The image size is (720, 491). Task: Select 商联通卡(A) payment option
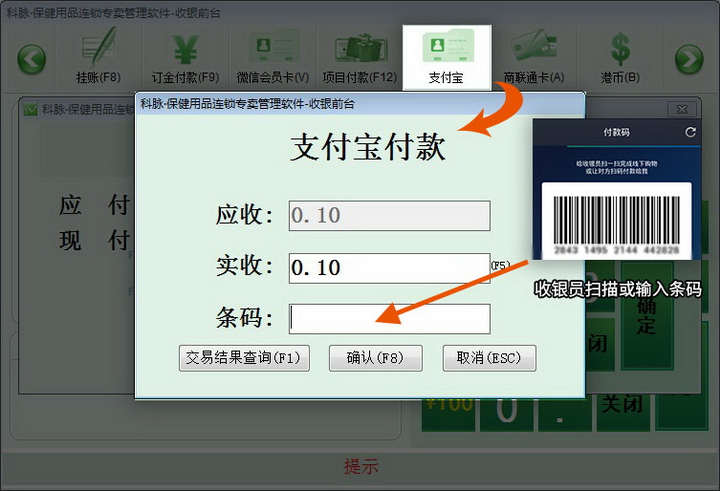pos(534,56)
